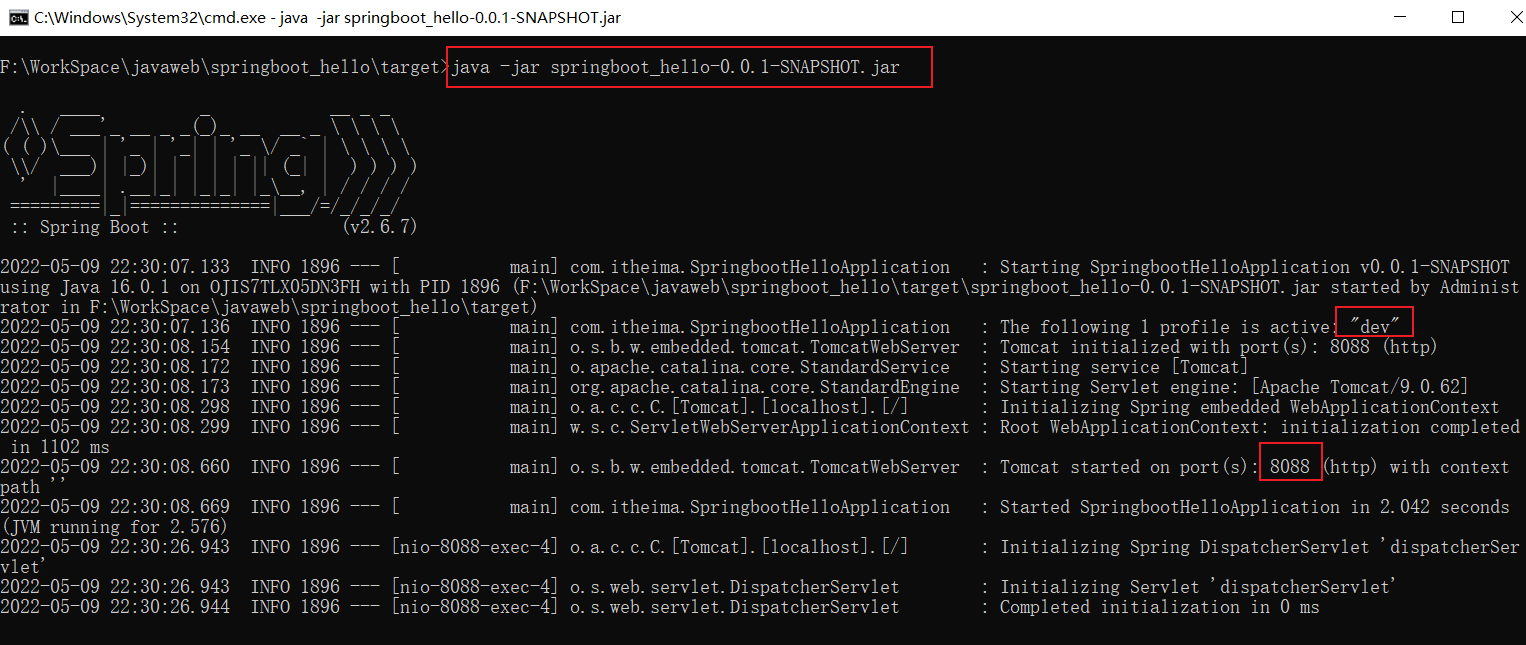Click '(JVM running for 2.576)' line
This screenshot has width=1526, height=645.
[115, 527]
